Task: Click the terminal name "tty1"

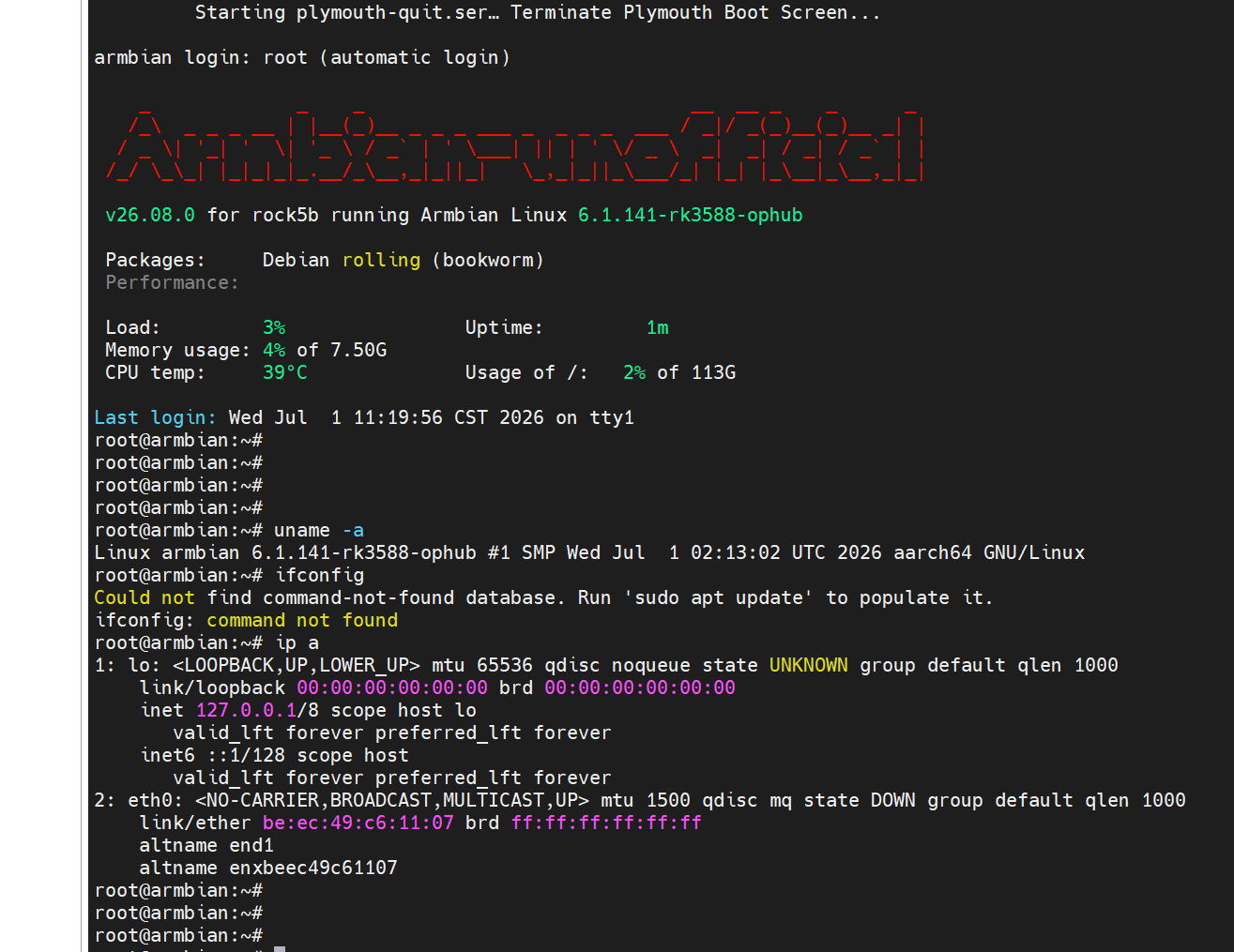Action: [x=612, y=418]
